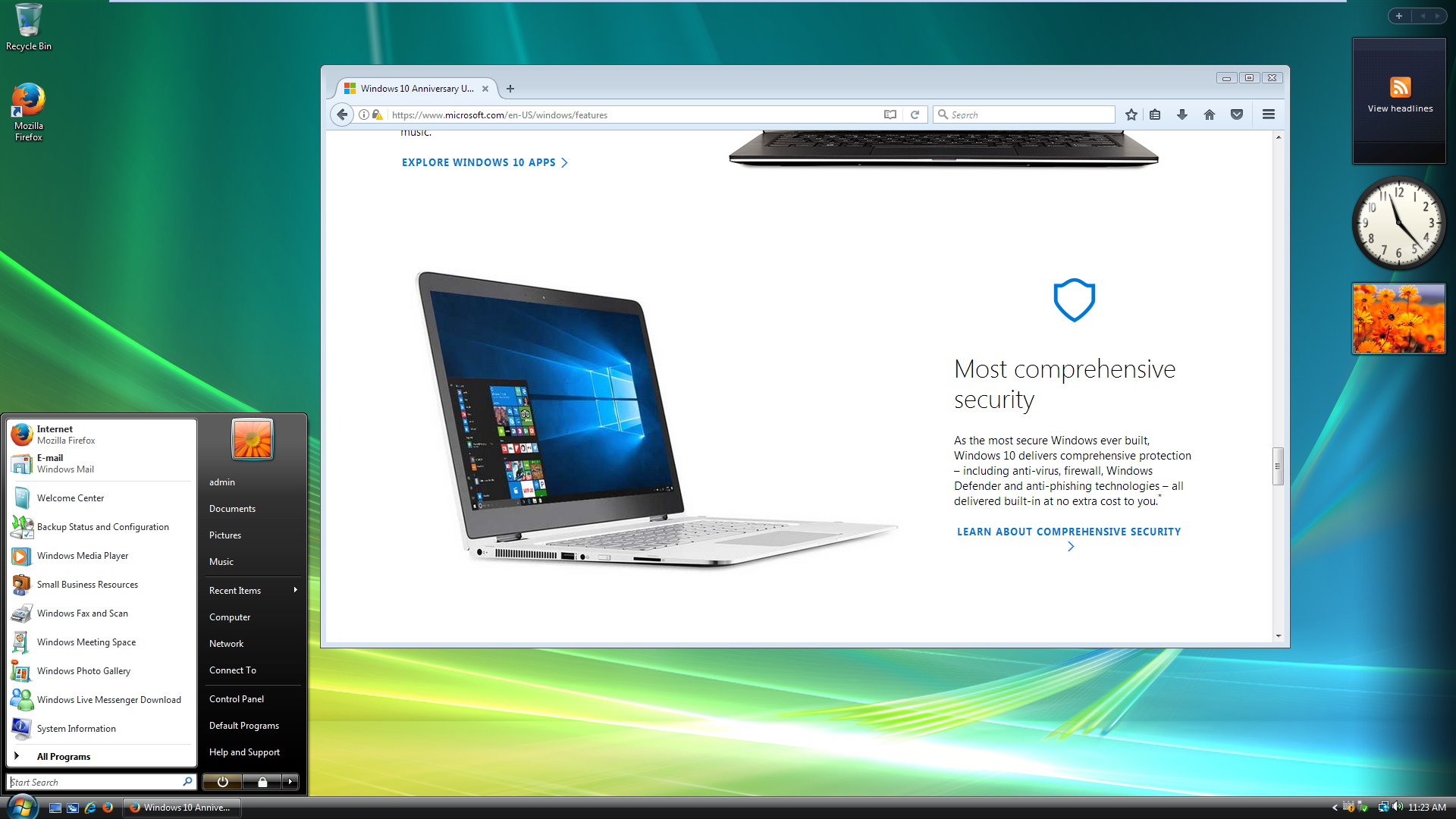Viewport: 1456px width, 819px height.
Task: Toggle the lock/secure connection icon
Action: click(378, 114)
